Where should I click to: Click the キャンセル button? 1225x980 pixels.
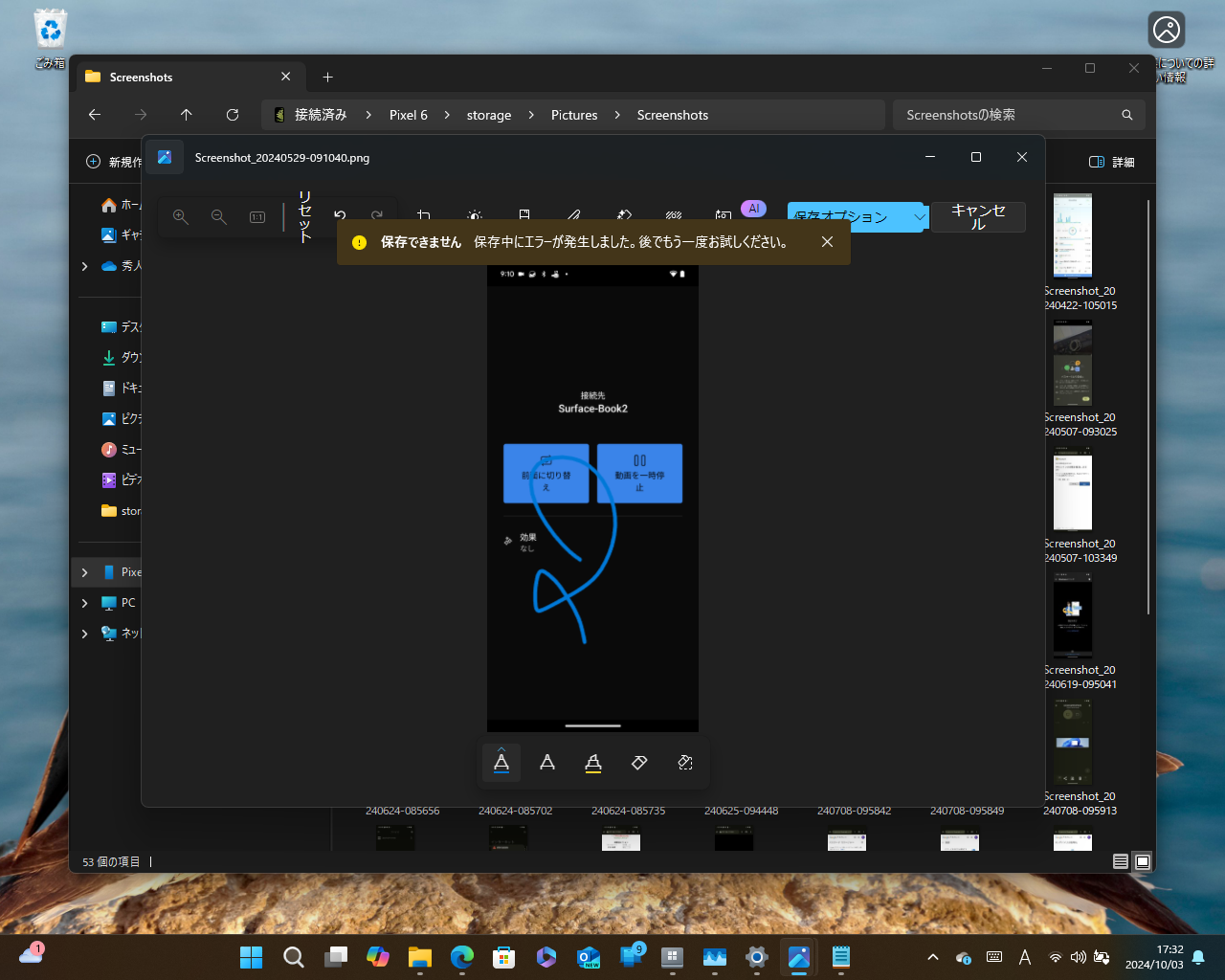978,217
